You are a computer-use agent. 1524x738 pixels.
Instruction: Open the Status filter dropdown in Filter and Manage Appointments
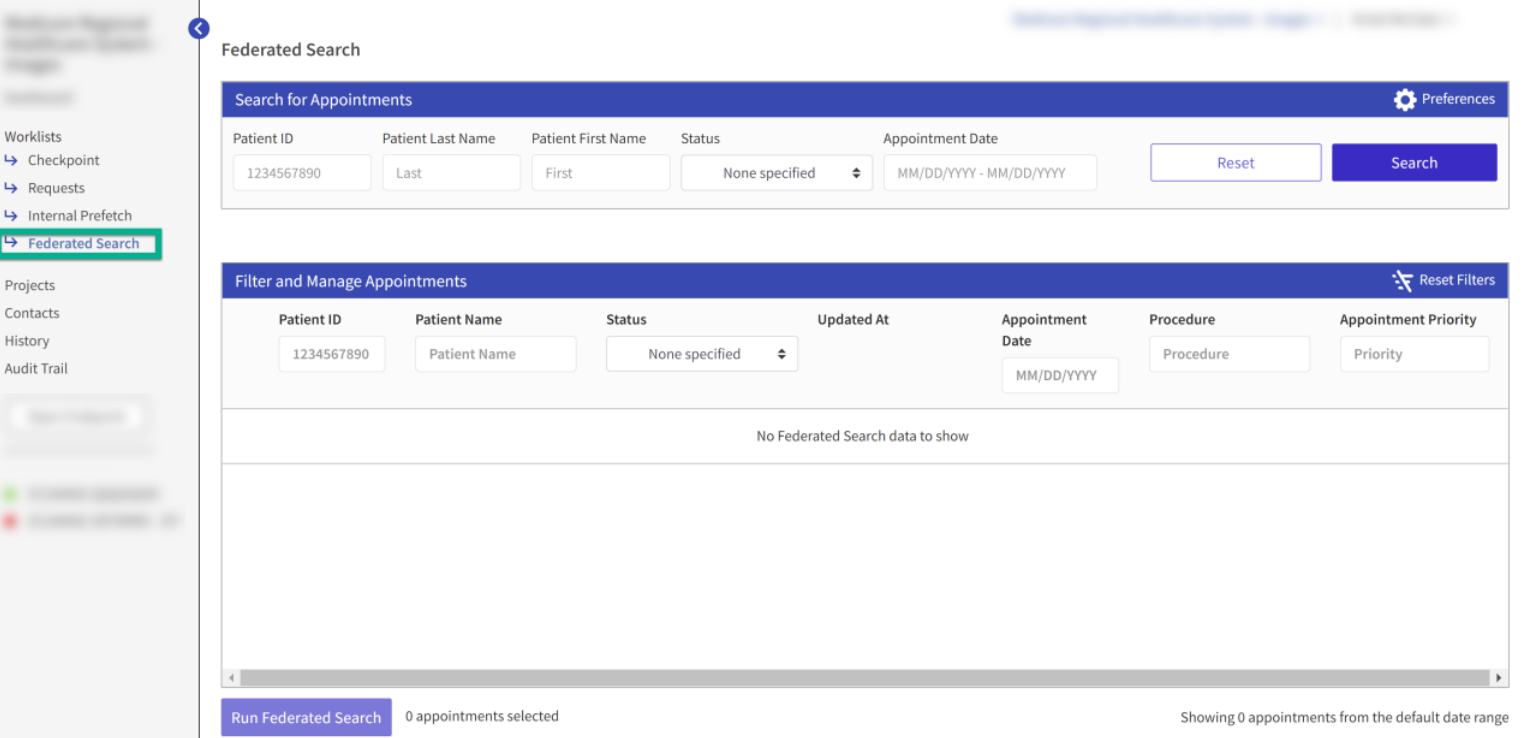pyautogui.click(x=701, y=353)
